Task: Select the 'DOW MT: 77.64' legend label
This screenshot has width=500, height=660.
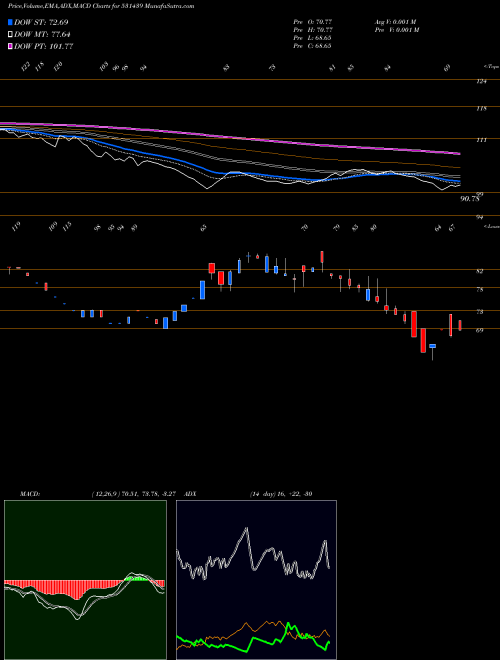Action: tap(42, 35)
